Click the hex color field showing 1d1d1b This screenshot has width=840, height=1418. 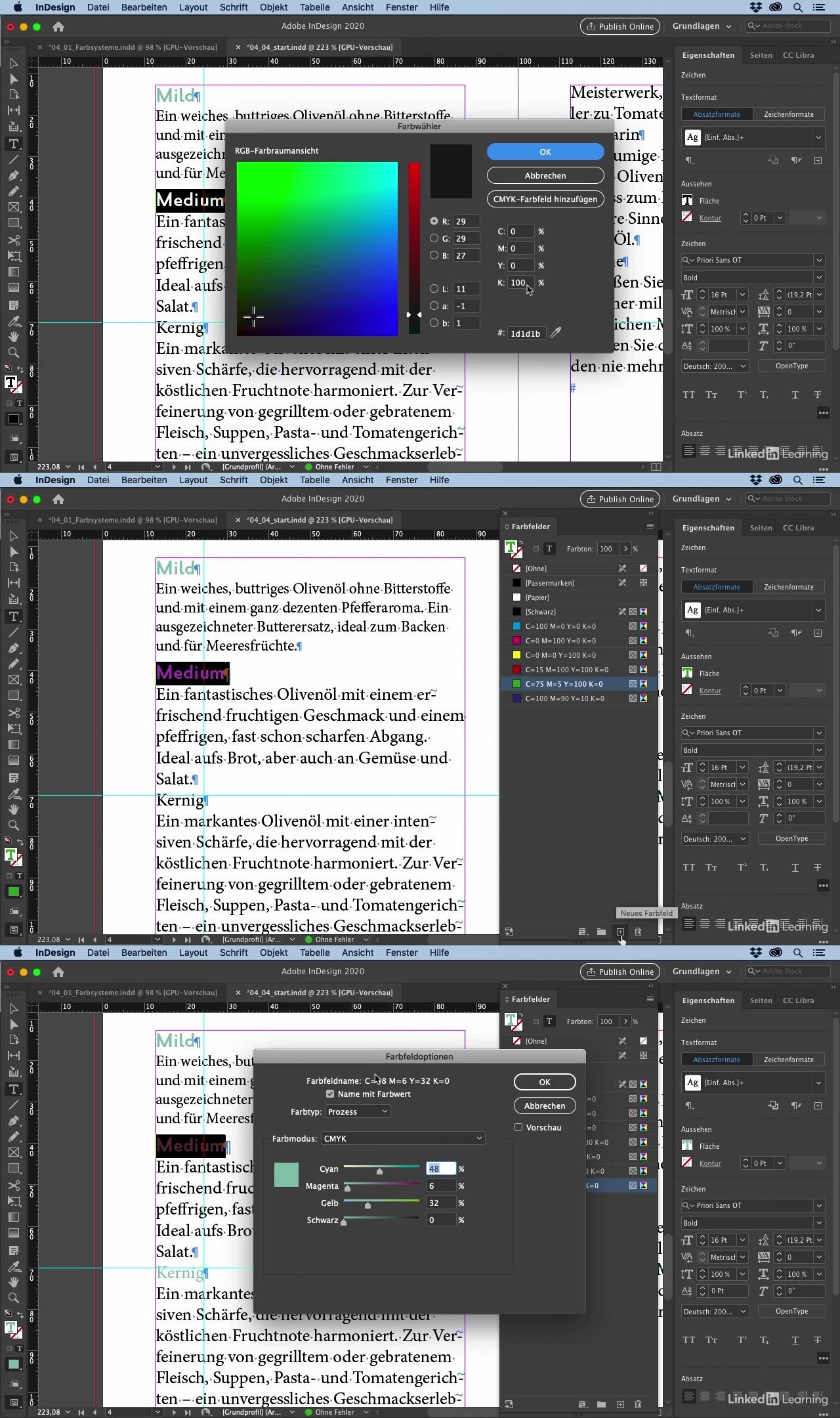(526, 333)
